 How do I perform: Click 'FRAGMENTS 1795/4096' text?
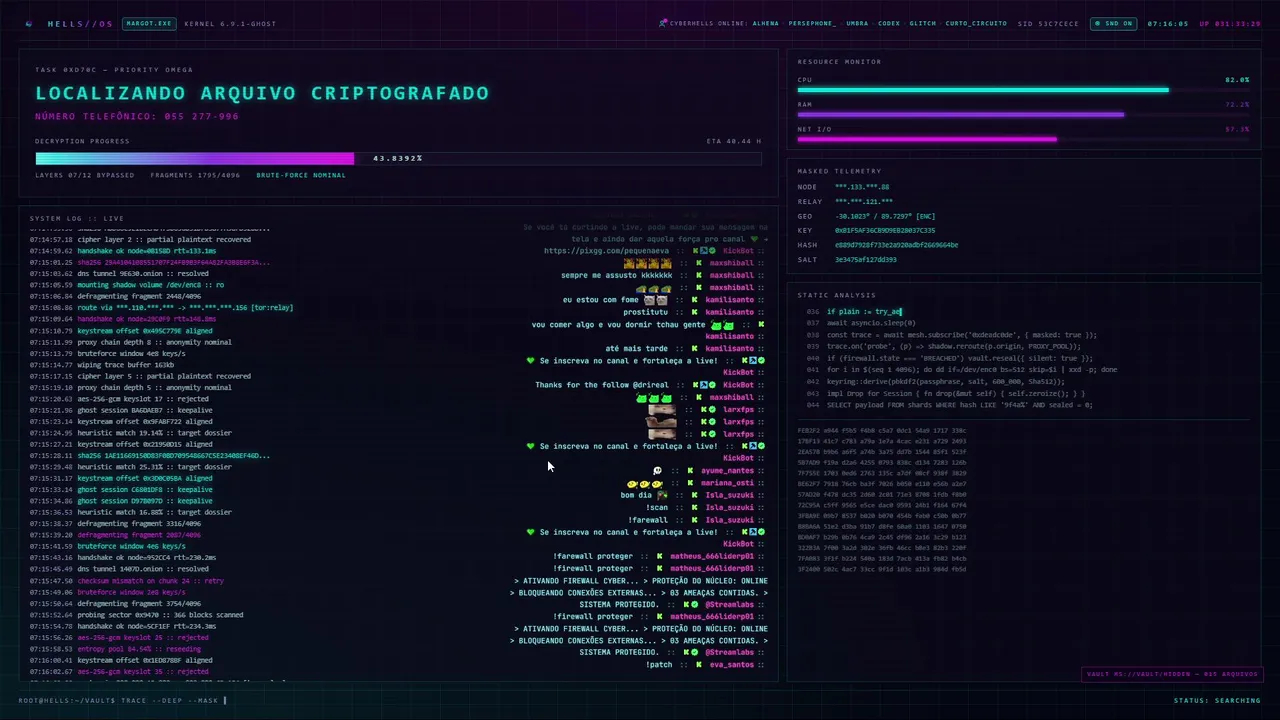pos(195,175)
